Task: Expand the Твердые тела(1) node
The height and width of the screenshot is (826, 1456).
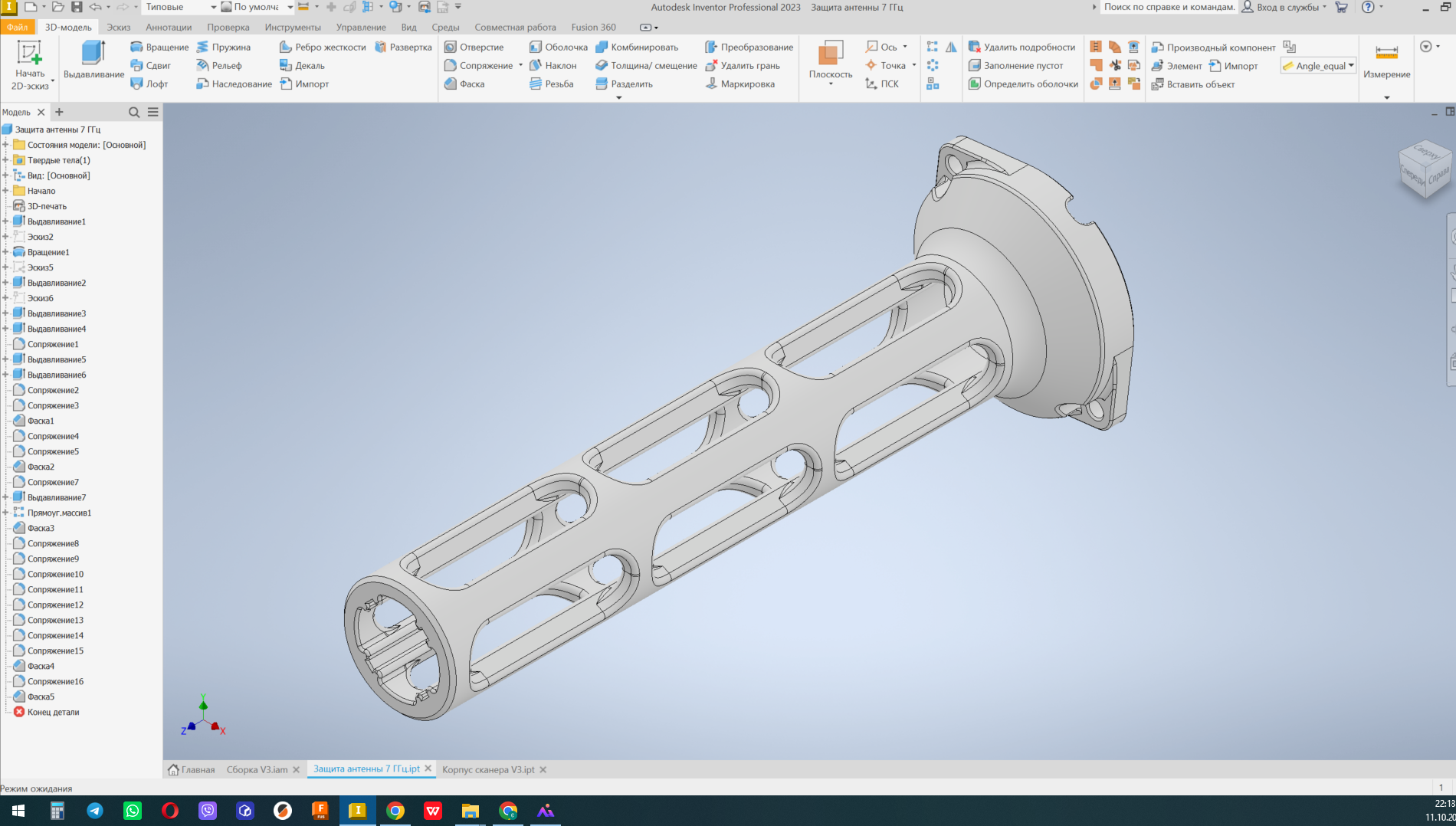Action: coord(5,160)
